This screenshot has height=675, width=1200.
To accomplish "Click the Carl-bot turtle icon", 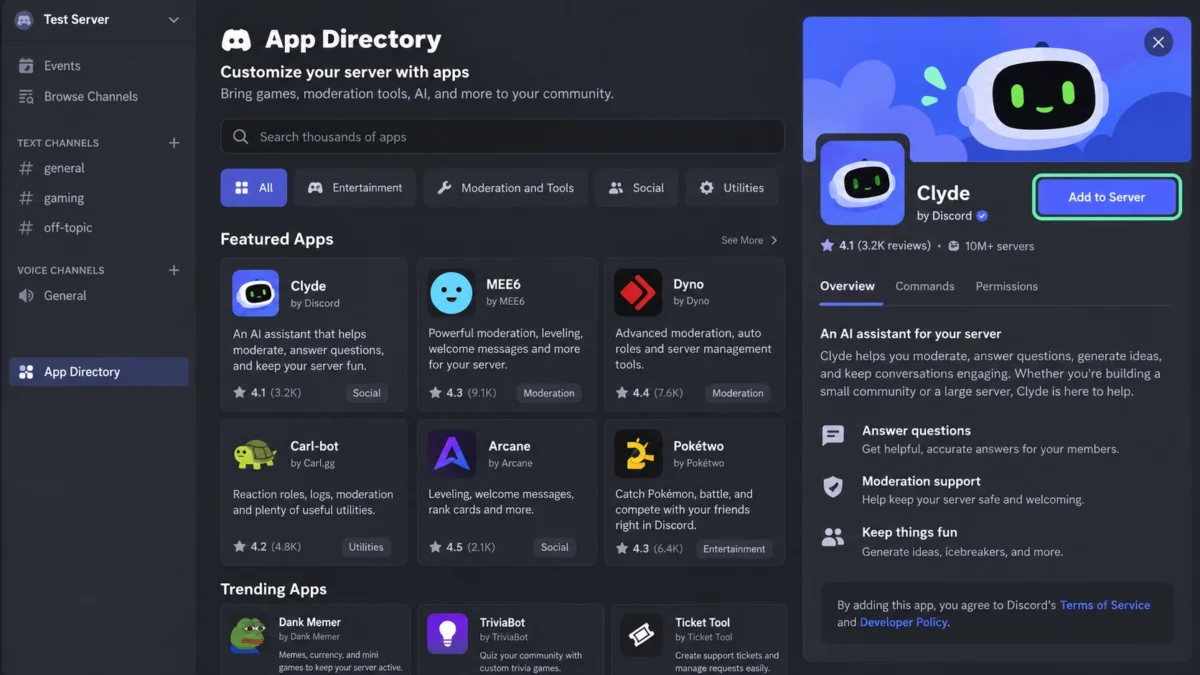I will click(x=255, y=454).
